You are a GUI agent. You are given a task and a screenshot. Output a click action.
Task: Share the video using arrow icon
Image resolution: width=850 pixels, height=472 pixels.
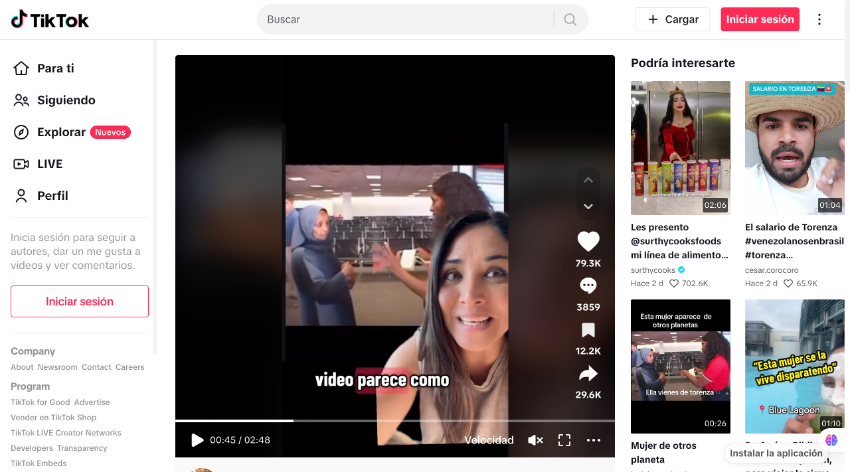(588, 374)
